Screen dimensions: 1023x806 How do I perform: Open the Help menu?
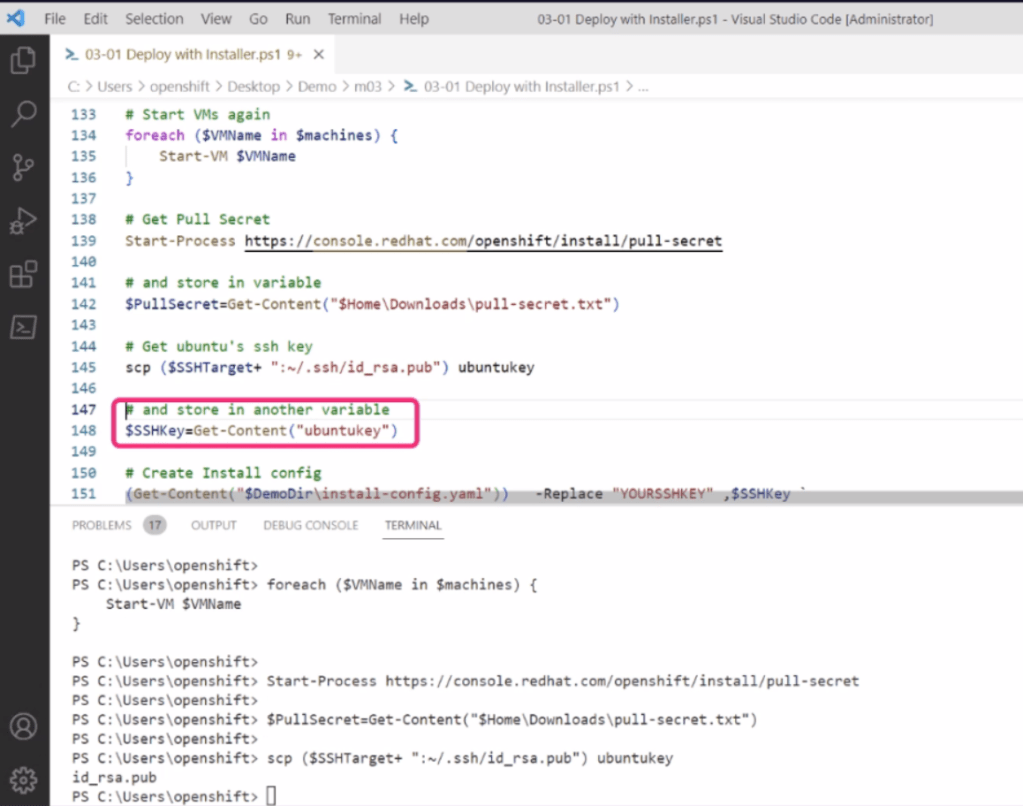(414, 19)
